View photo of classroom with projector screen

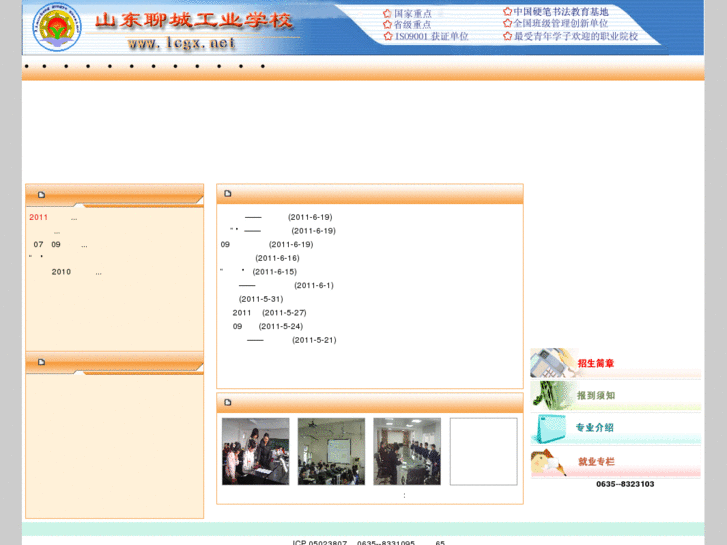331,451
